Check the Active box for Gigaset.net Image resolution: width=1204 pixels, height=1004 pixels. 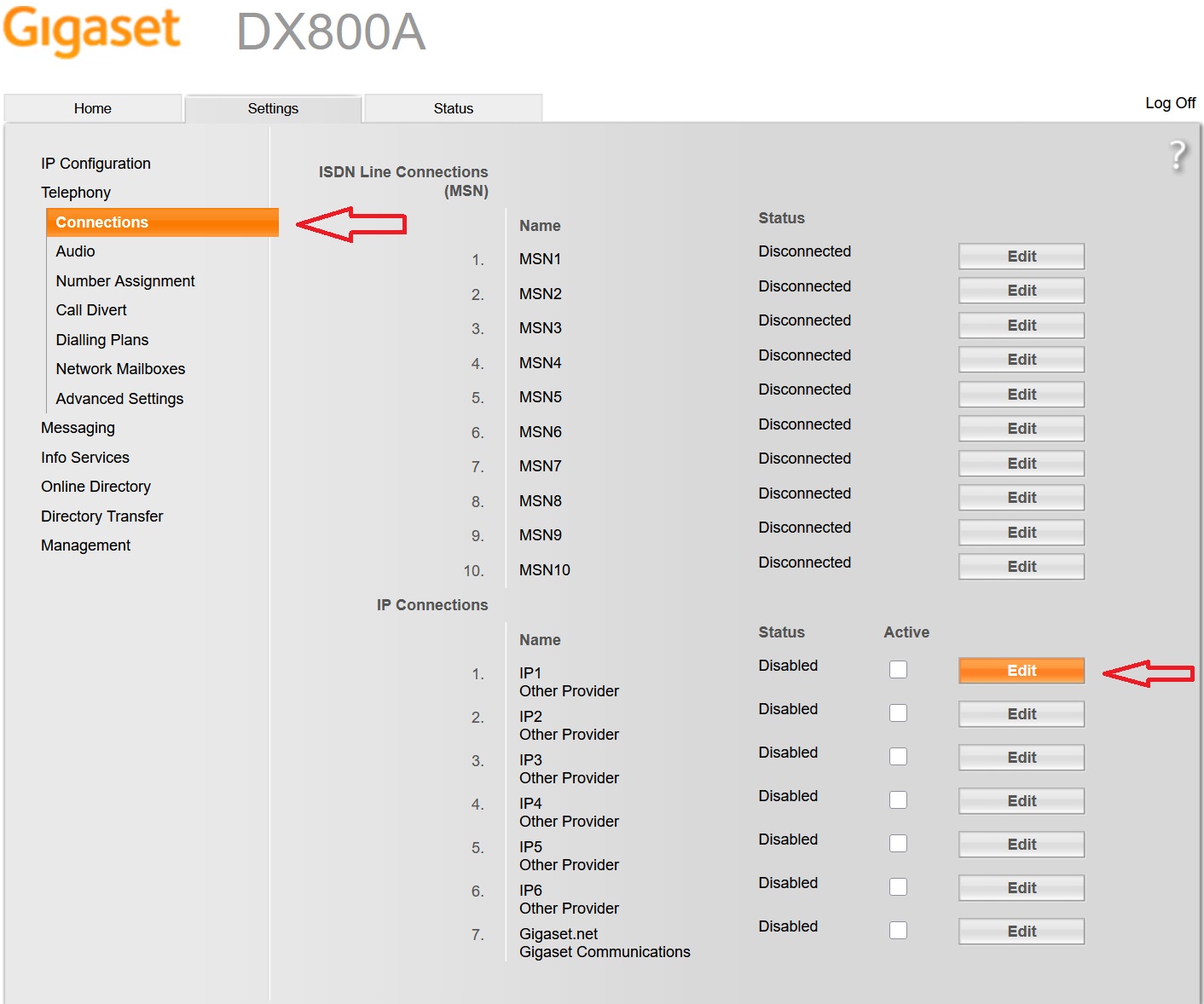pyautogui.click(x=898, y=931)
